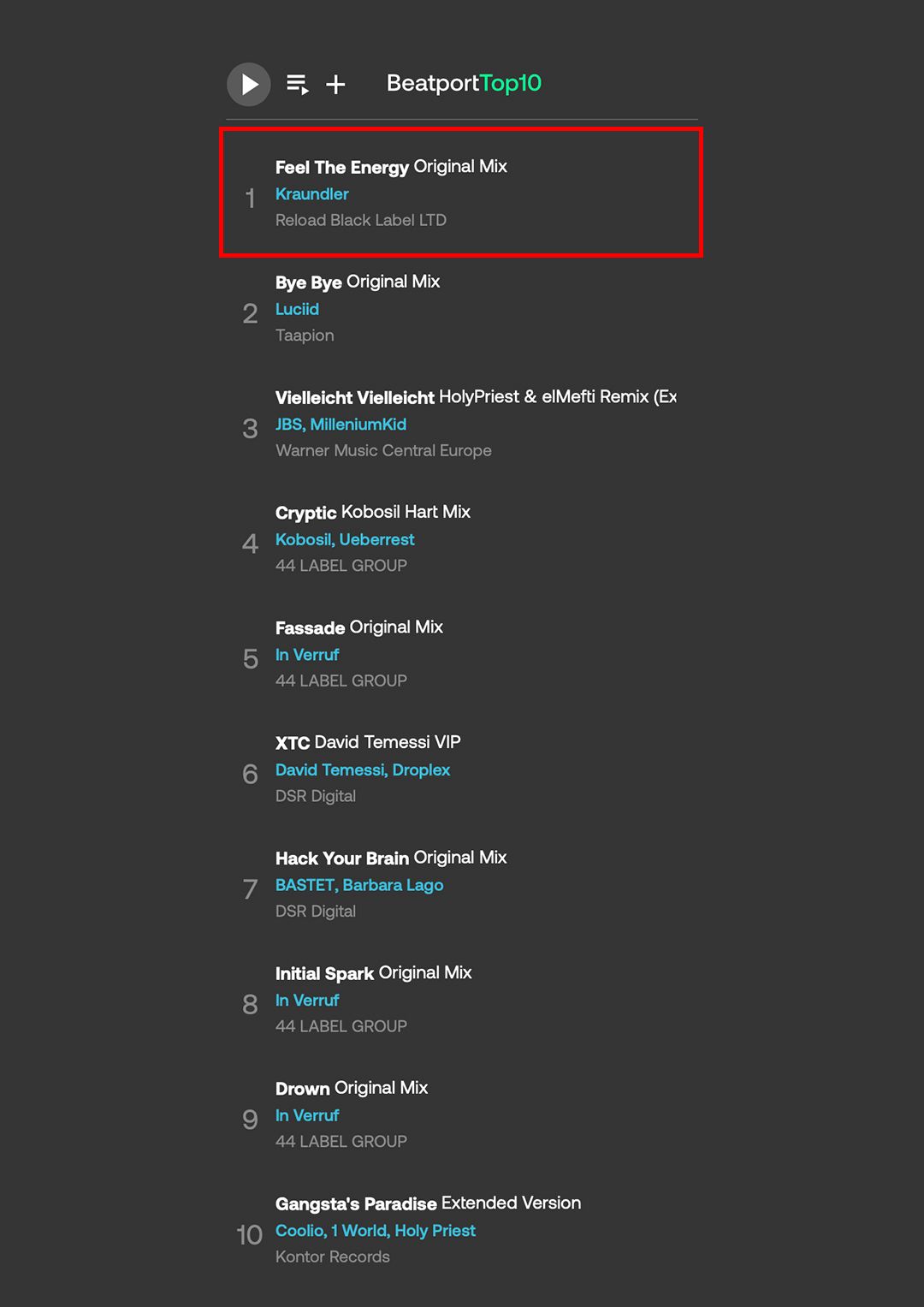Open the Vielleicht Vielleicht remix track
Viewport: 924px width, 1307px height.
[476, 397]
